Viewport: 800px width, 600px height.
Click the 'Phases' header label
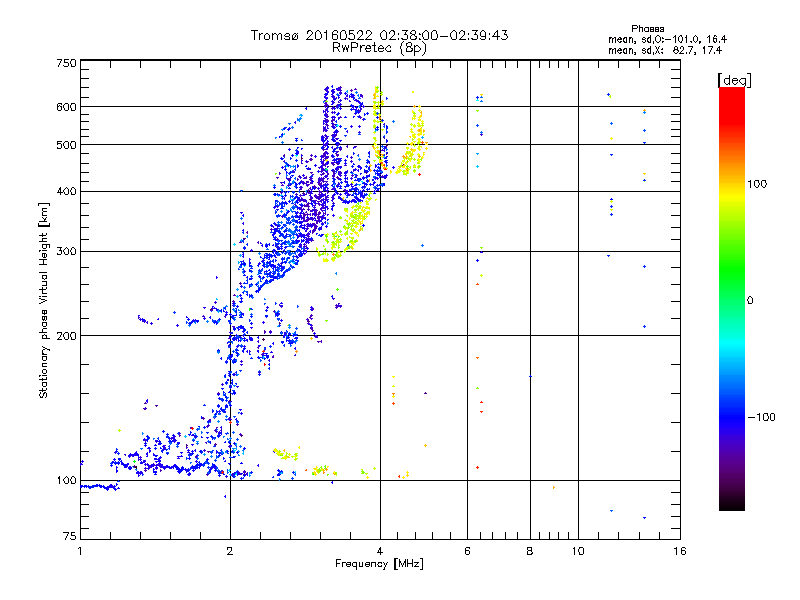[647, 29]
